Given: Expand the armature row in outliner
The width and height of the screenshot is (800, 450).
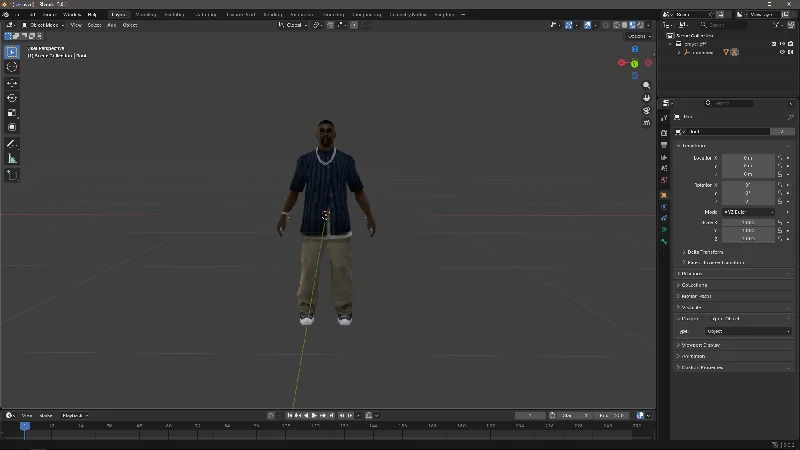Looking at the screenshot, I should point(679,52).
